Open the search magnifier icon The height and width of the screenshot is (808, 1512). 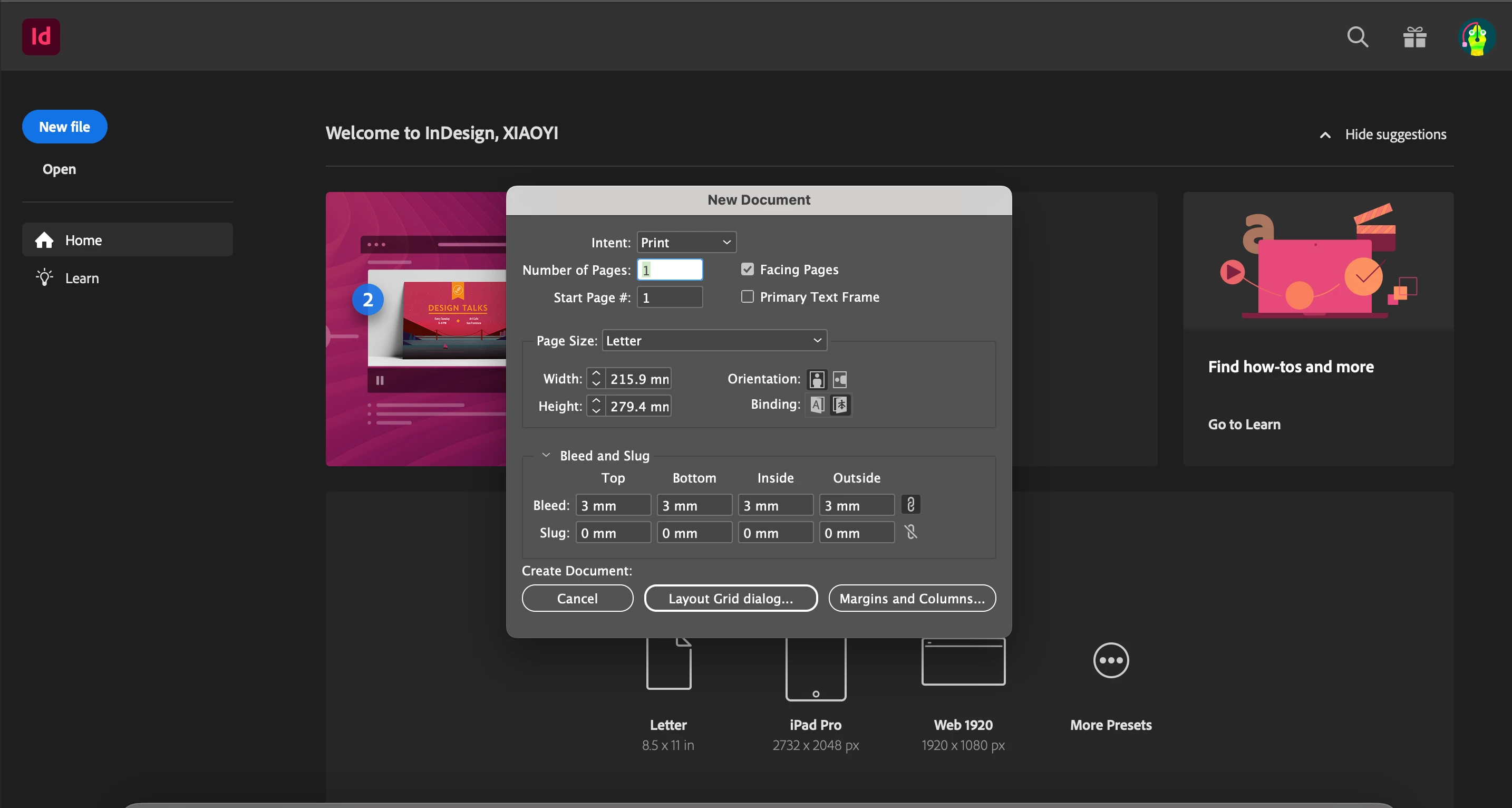[x=1357, y=37]
